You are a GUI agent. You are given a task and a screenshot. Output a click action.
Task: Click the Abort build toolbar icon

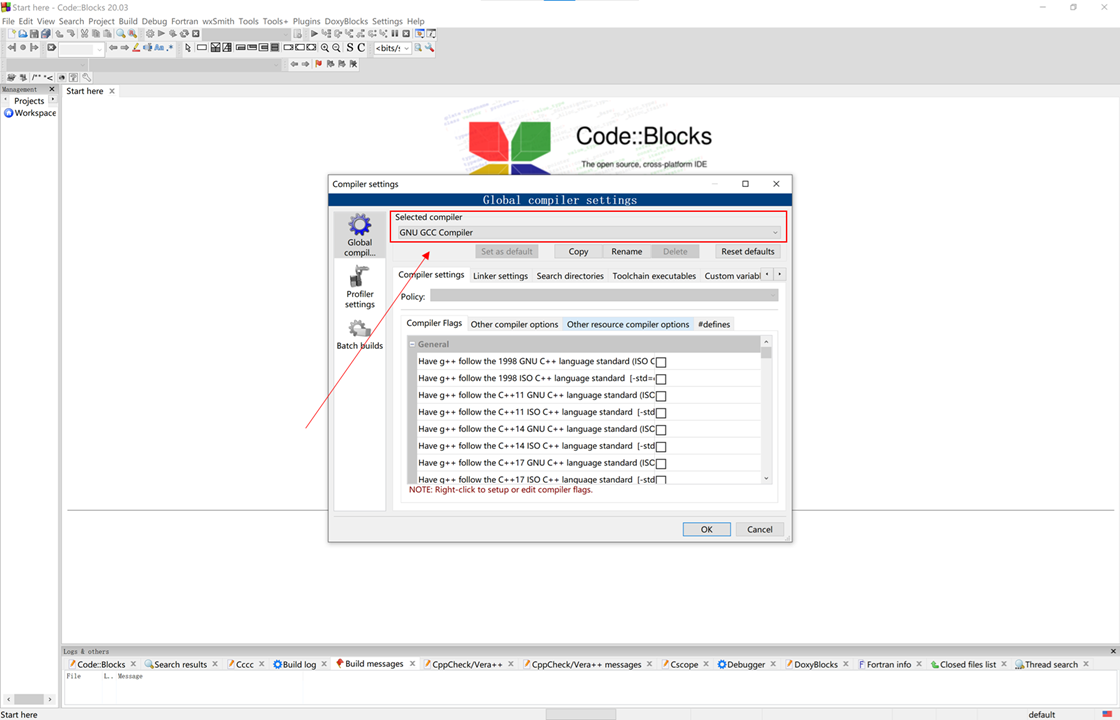(196, 34)
